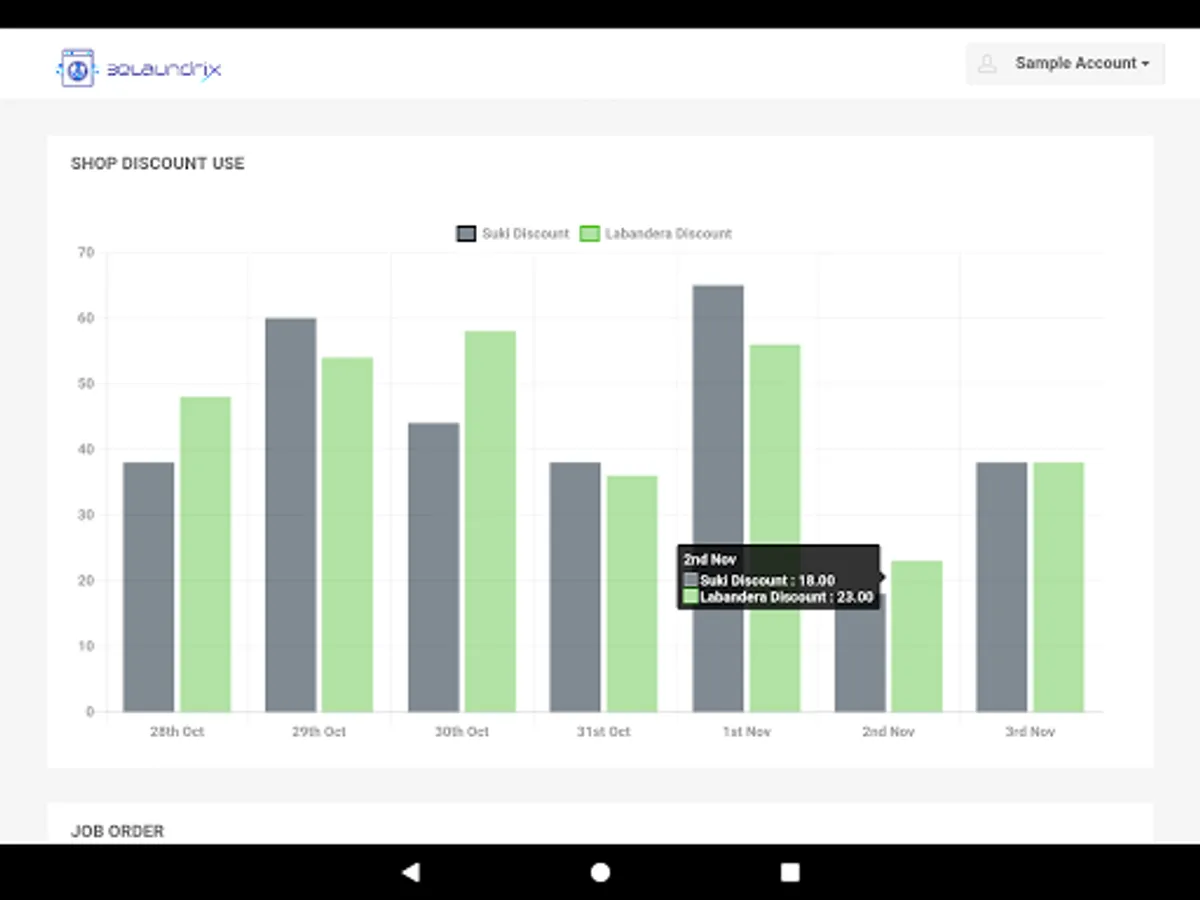
Task: Tap the Android recent apps square icon
Action: coord(790,872)
